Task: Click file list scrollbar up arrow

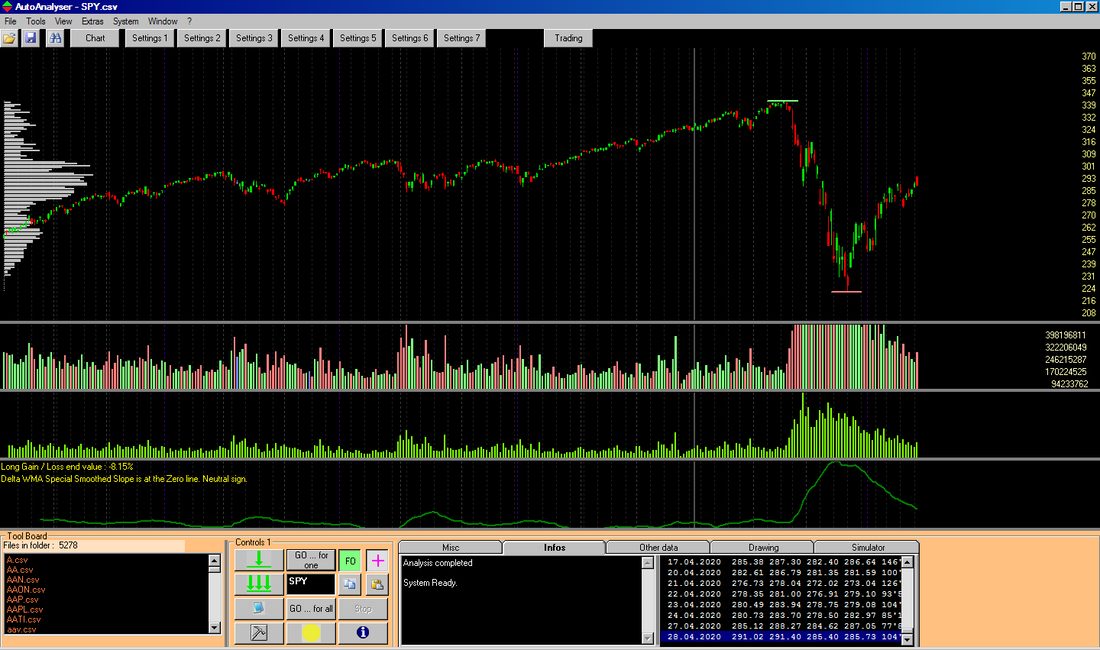Action: (x=215, y=560)
